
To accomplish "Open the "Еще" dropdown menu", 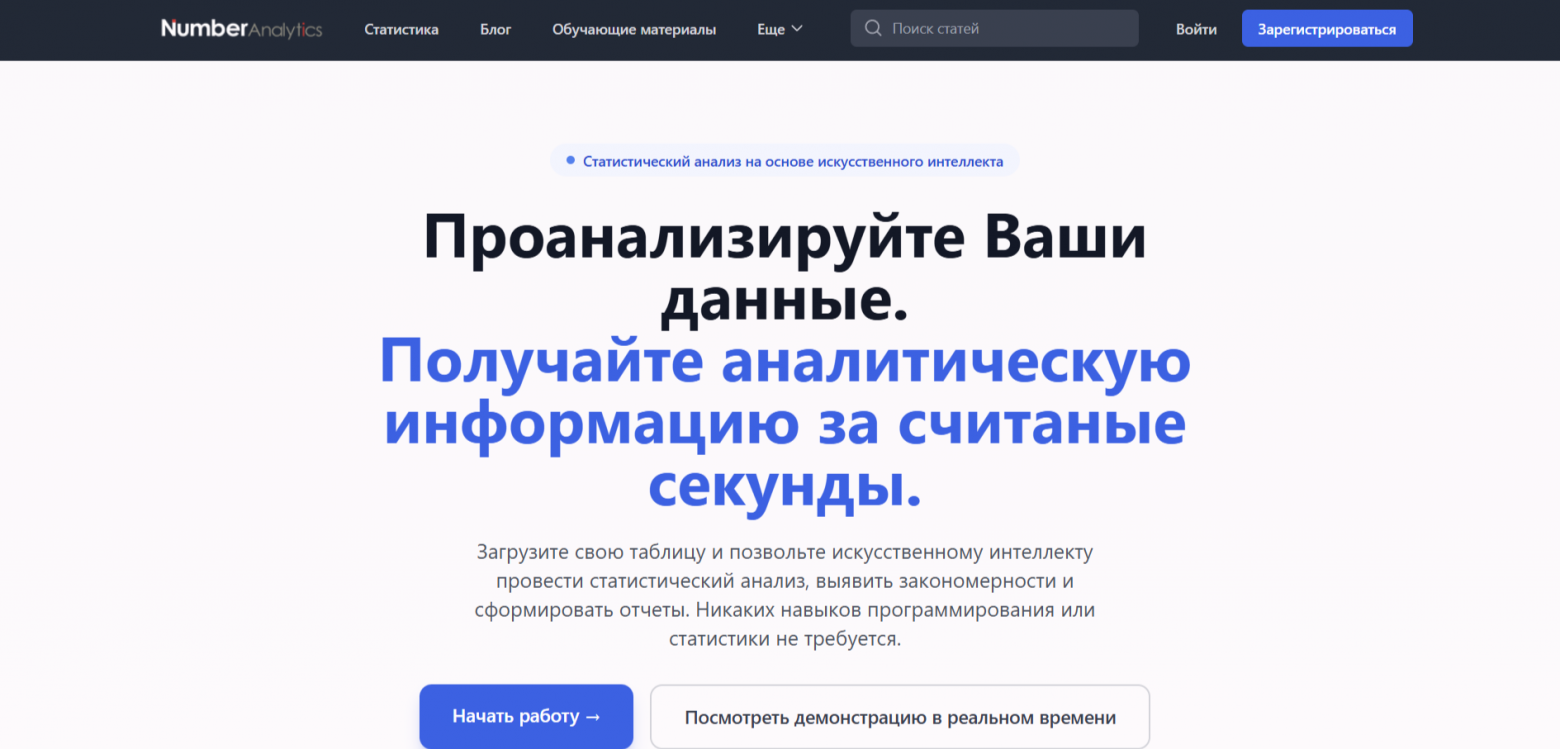I will tap(779, 29).
